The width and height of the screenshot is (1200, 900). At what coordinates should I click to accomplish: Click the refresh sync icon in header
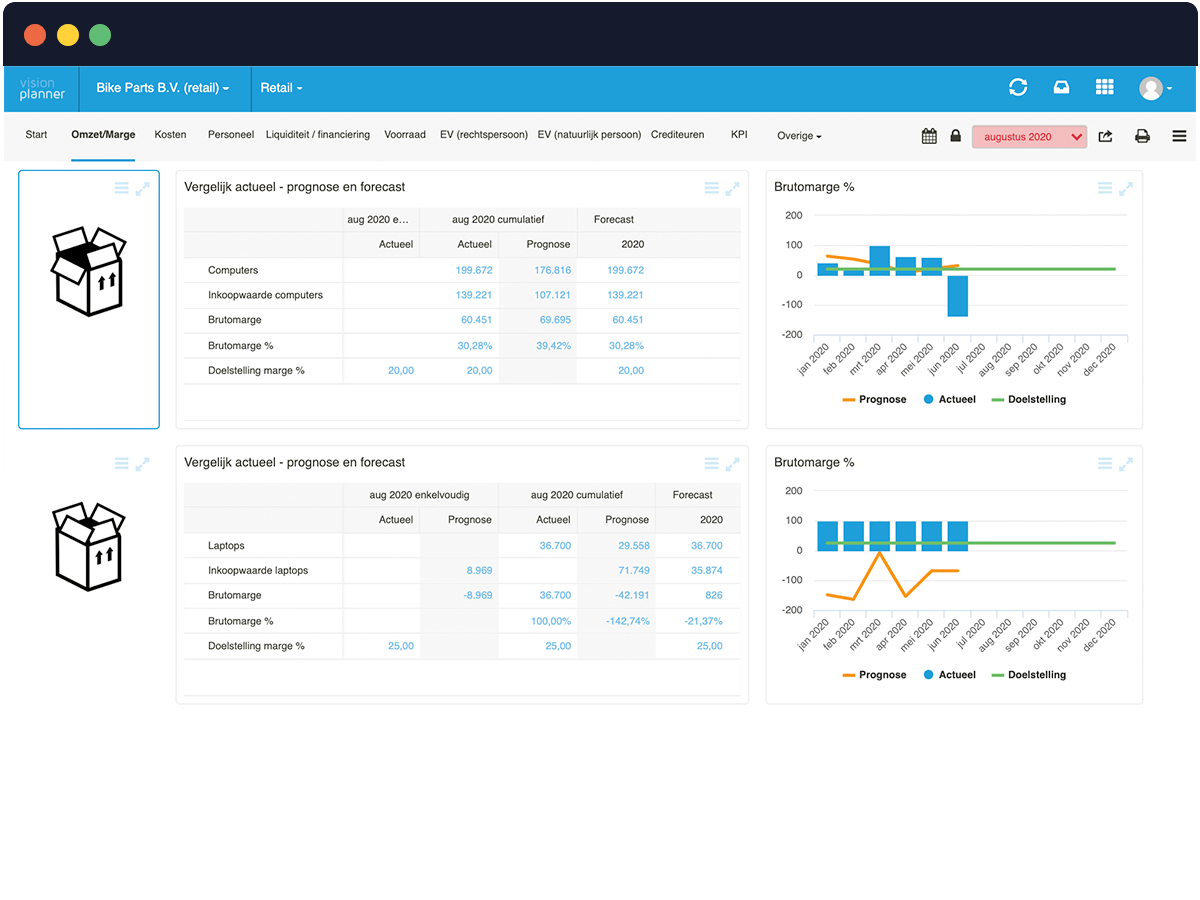click(x=1018, y=88)
